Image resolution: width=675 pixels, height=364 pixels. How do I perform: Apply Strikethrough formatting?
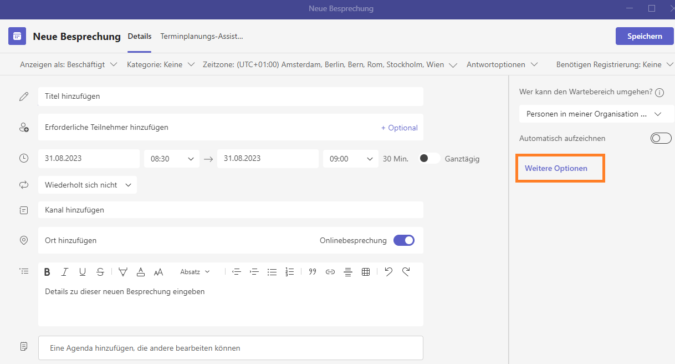click(100, 272)
